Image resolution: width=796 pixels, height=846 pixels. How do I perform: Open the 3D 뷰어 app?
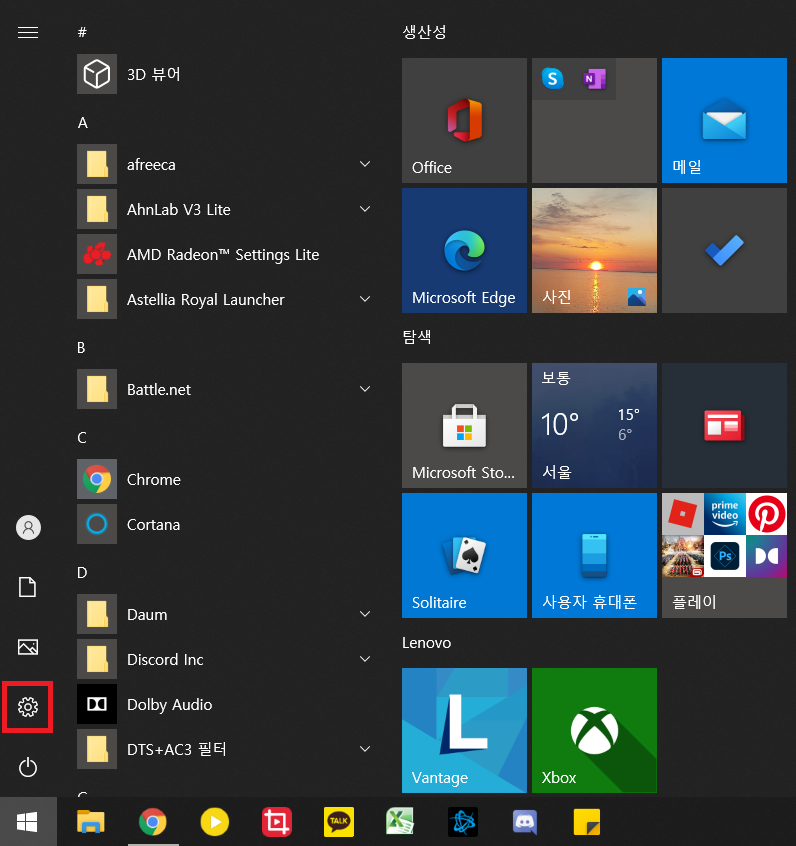[x=224, y=74]
